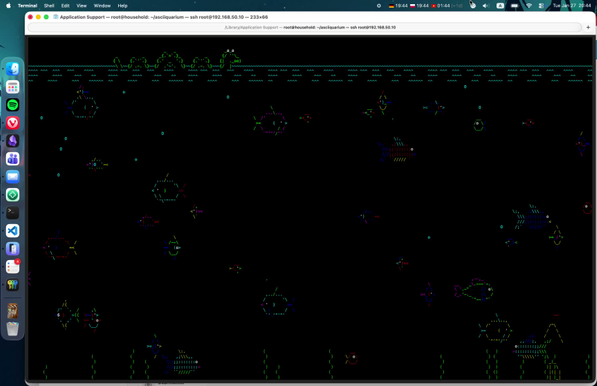The image size is (597, 386).
Task: Open the Window menu
Action: tap(102, 6)
